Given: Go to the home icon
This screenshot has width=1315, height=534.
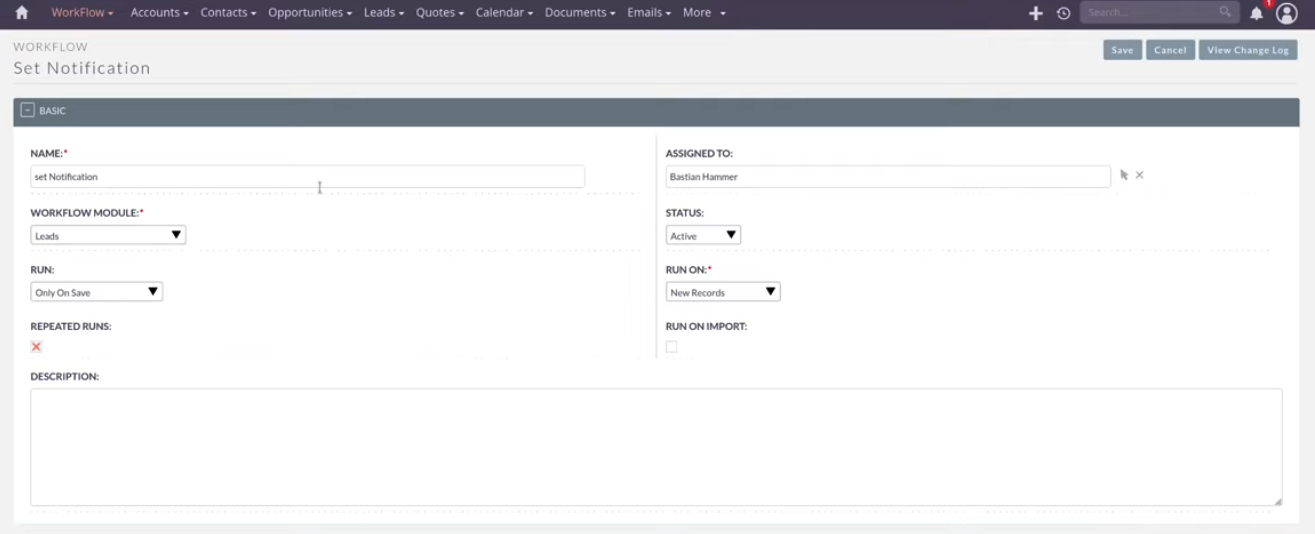Looking at the screenshot, I should [x=21, y=13].
